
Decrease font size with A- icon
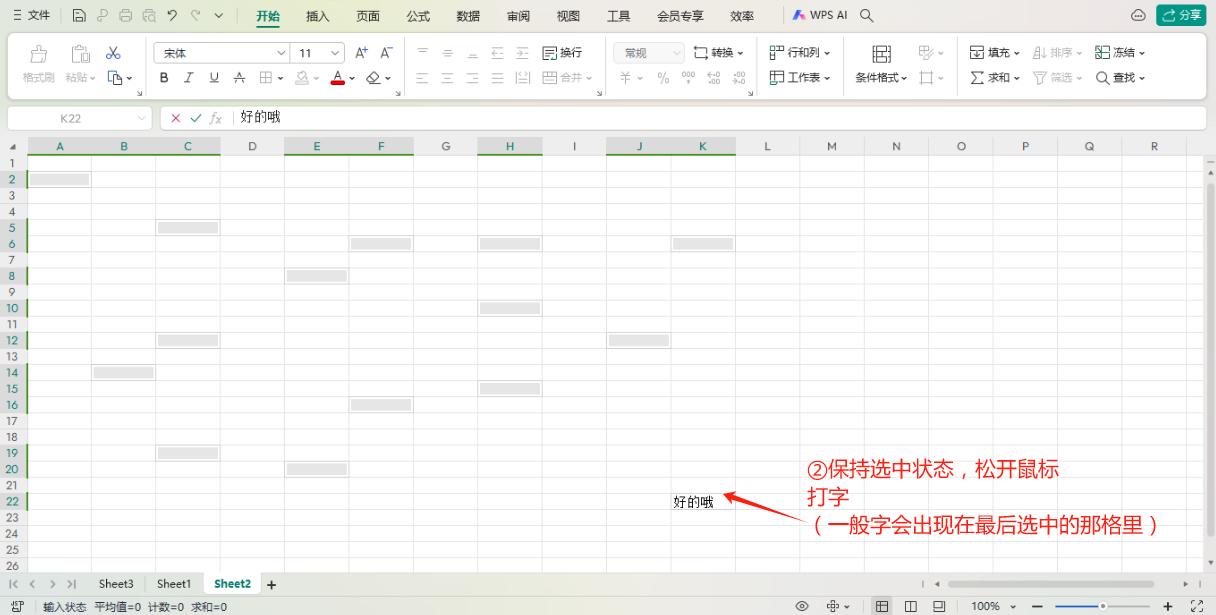387,53
